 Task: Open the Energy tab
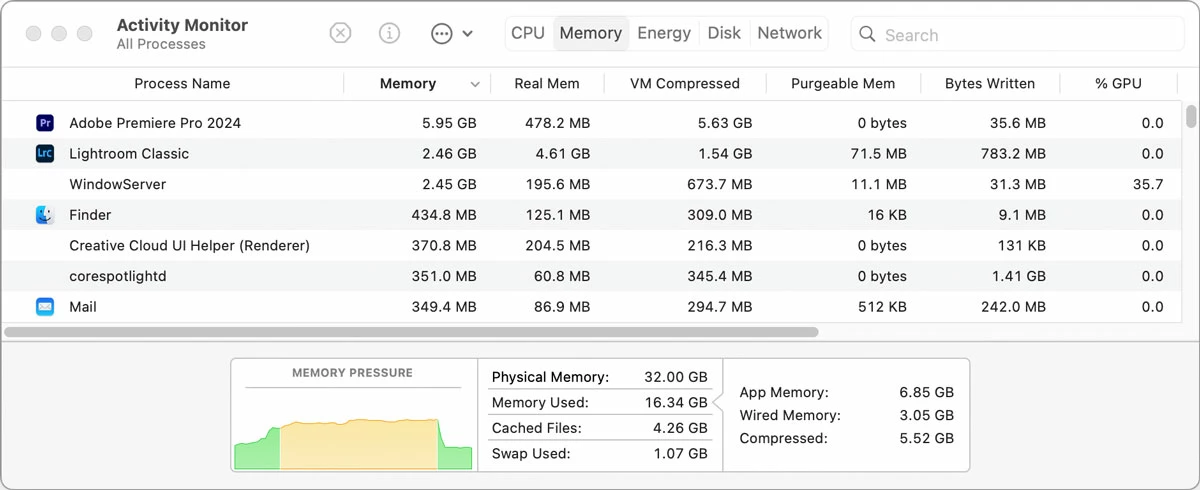(664, 33)
